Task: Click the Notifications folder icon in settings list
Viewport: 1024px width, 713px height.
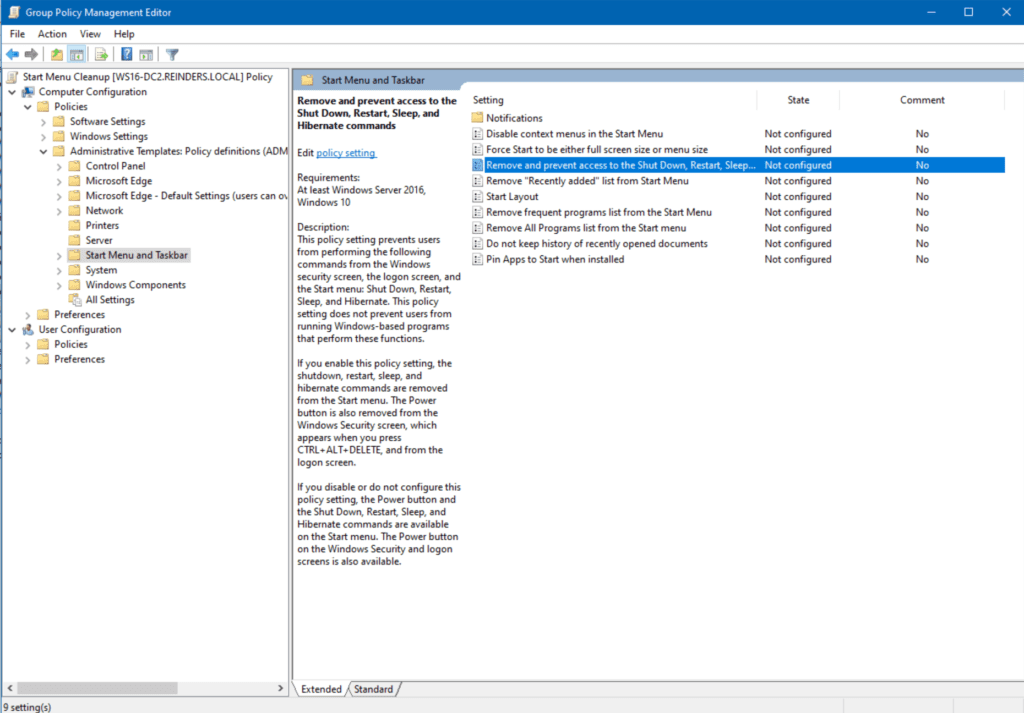Action: click(x=477, y=118)
